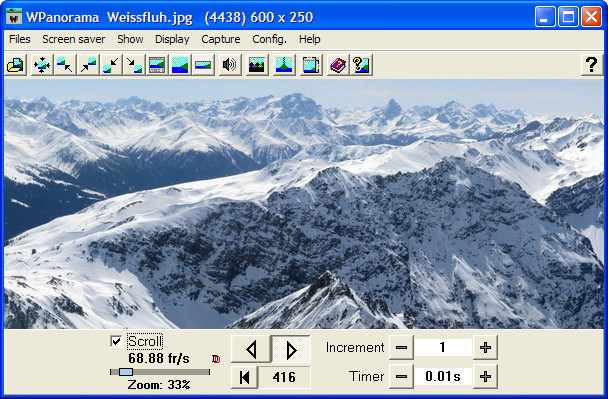
Task: Increase the Increment value with plus
Action: pos(485,347)
